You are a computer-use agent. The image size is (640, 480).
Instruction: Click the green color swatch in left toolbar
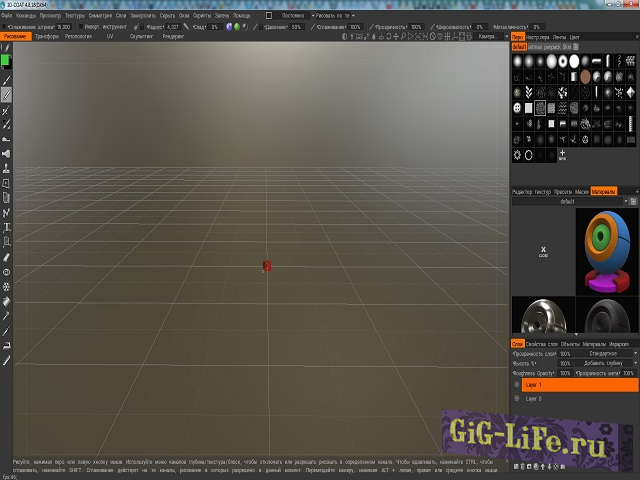pos(6,61)
